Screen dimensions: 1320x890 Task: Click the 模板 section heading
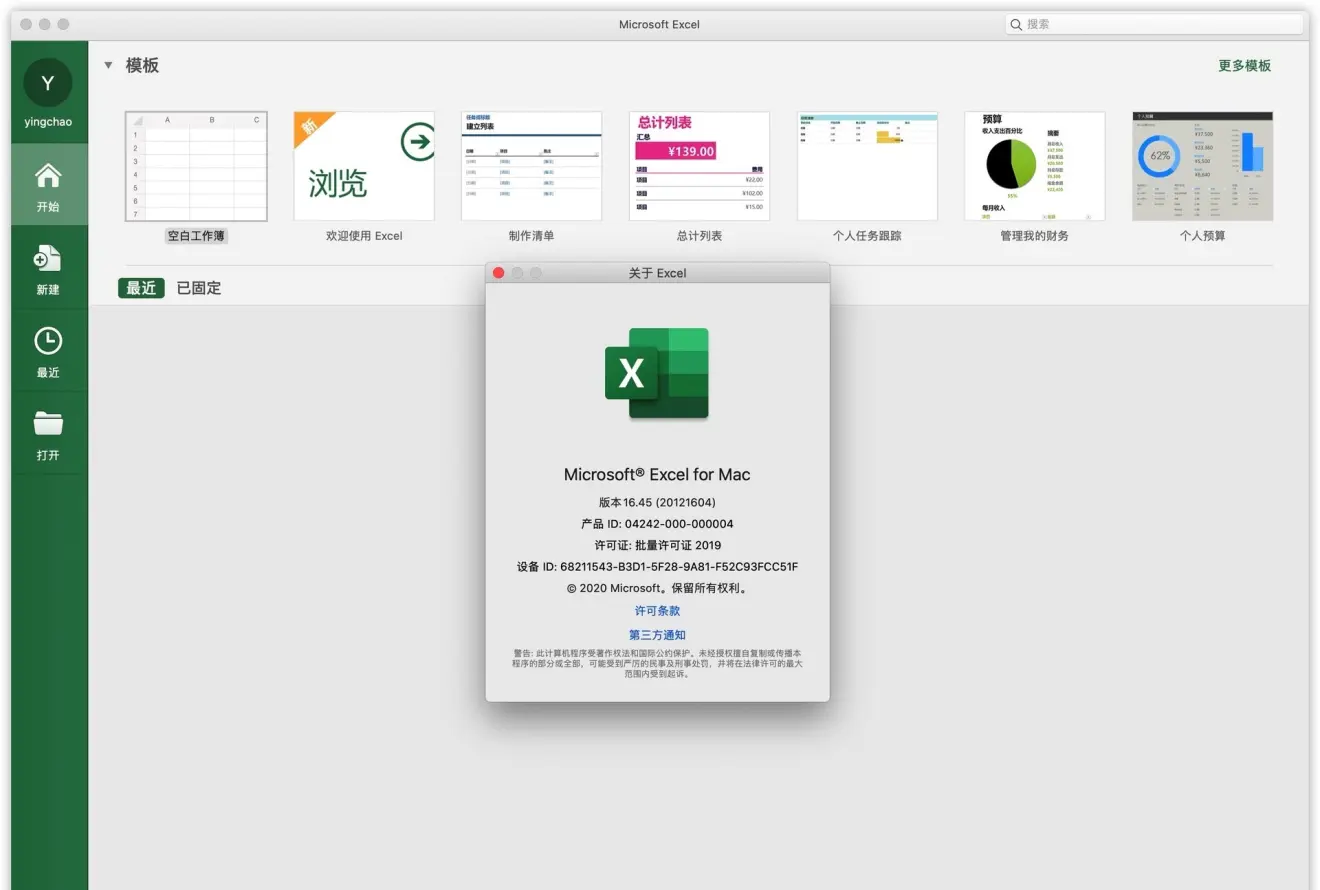pyautogui.click(x=142, y=65)
